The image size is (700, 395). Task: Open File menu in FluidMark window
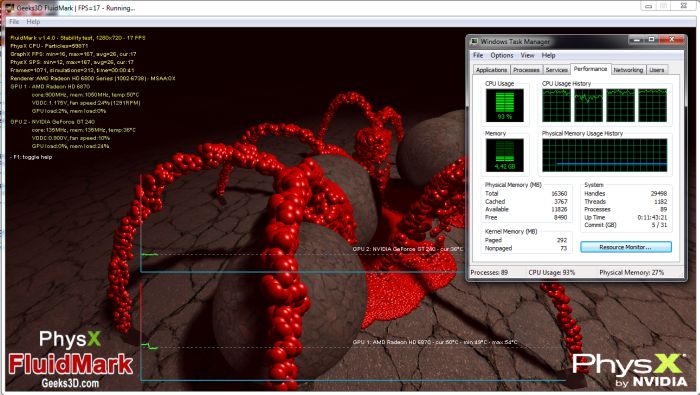[x=14, y=21]
